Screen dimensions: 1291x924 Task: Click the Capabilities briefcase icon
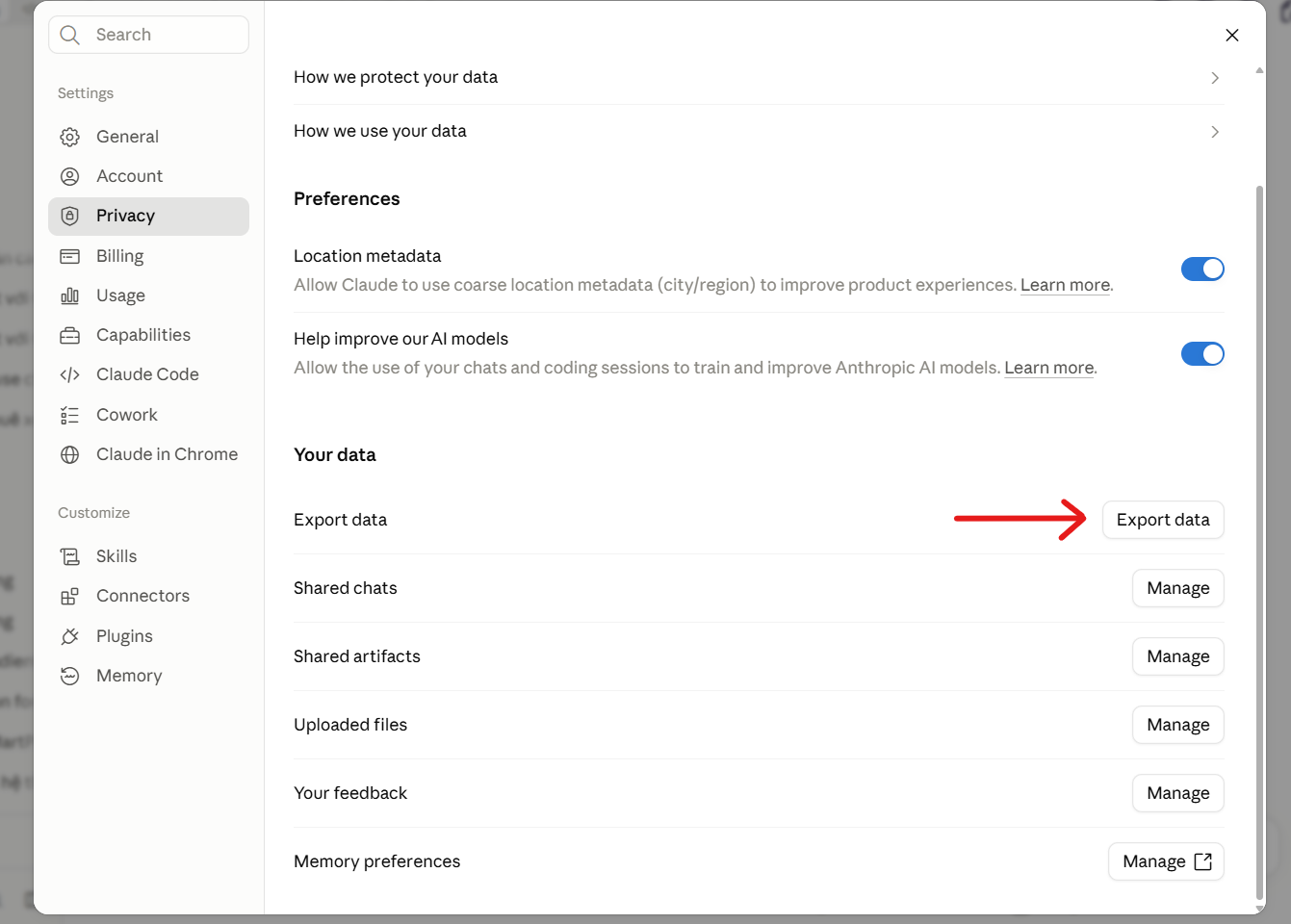click(70, 335)
